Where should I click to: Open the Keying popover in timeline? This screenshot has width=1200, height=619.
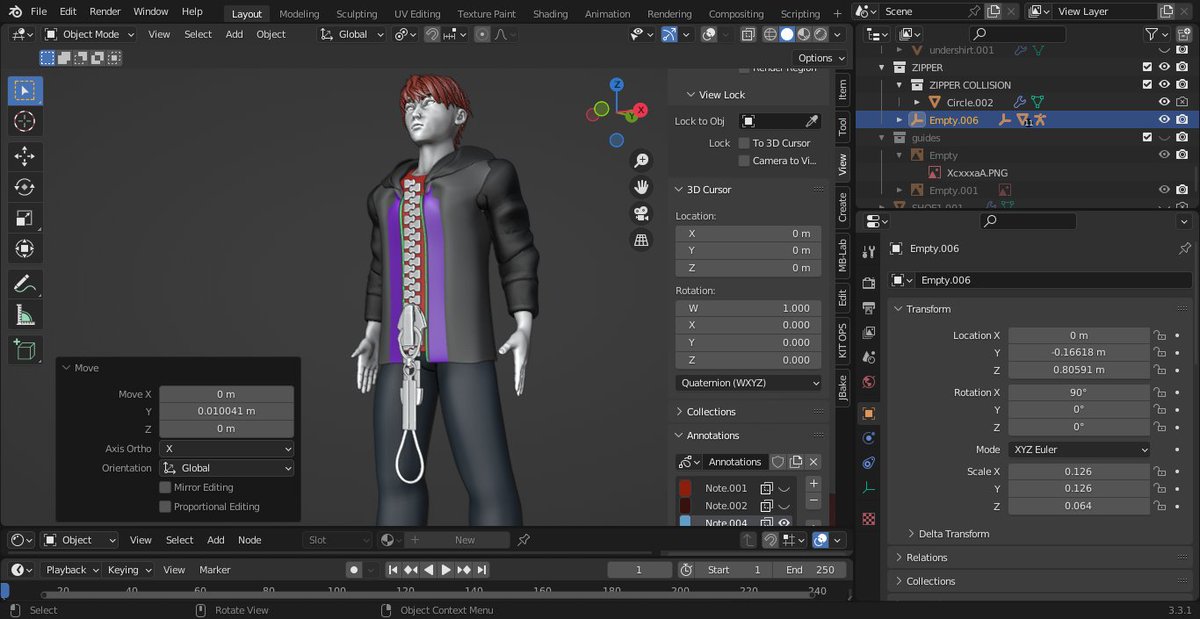click(x=129, y=570)
